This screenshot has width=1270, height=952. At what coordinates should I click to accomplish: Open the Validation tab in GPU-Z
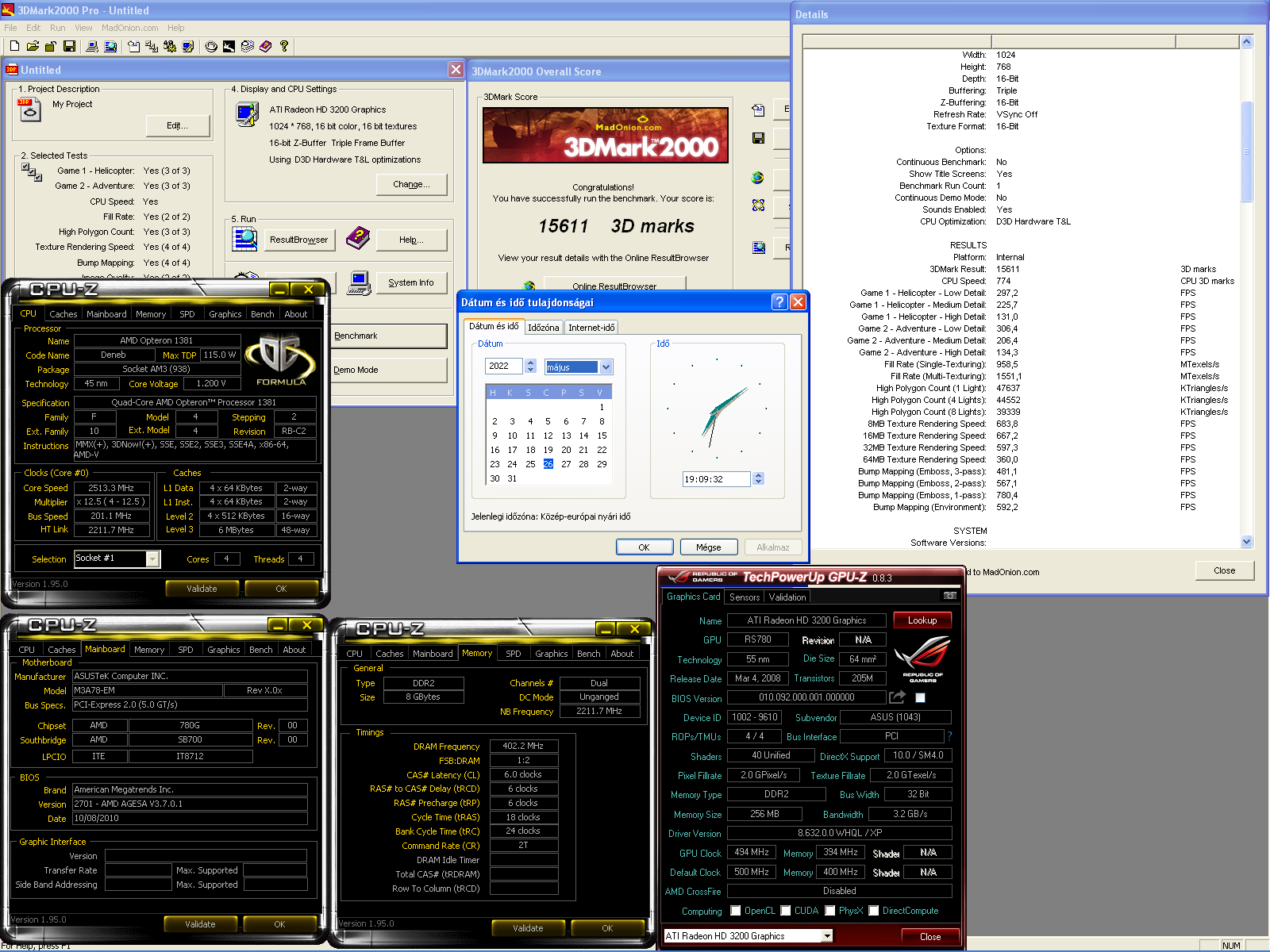point(787,597)
